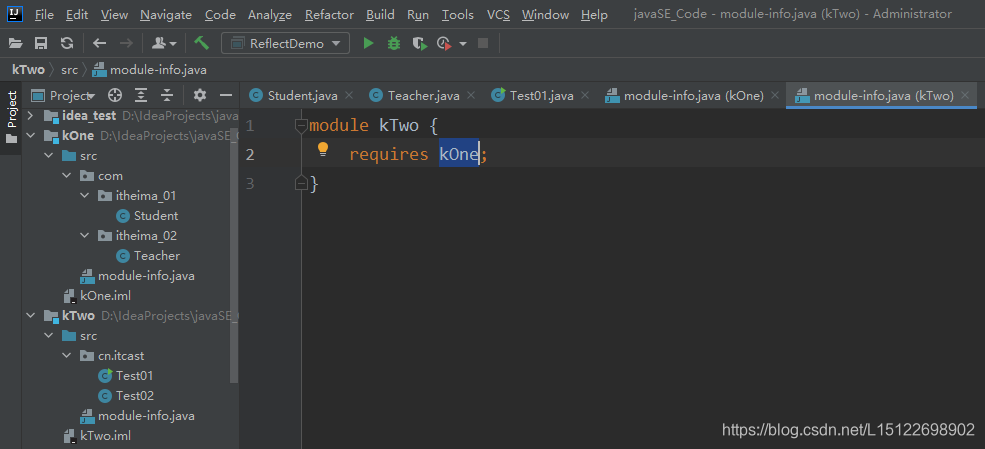
Task: Open Project panel settings gear
Action: [200, 95]
